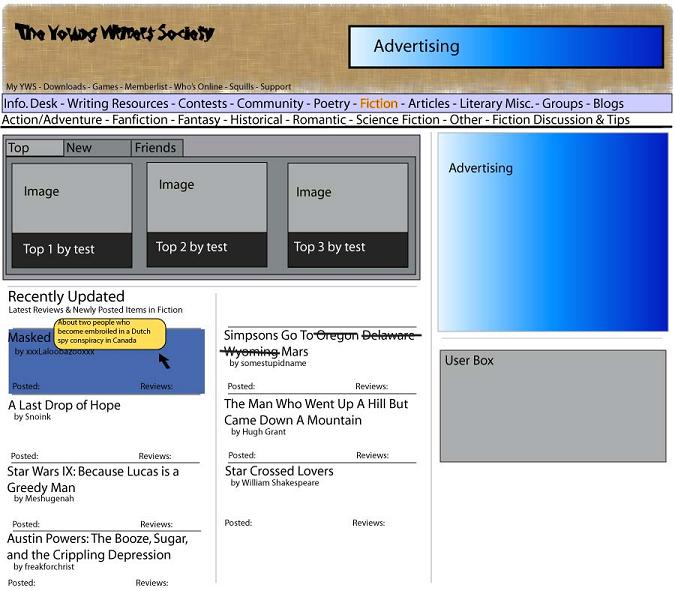675x591 pixels.
Task: Switch to the Friends tab
Action: (x=157, y=148)
